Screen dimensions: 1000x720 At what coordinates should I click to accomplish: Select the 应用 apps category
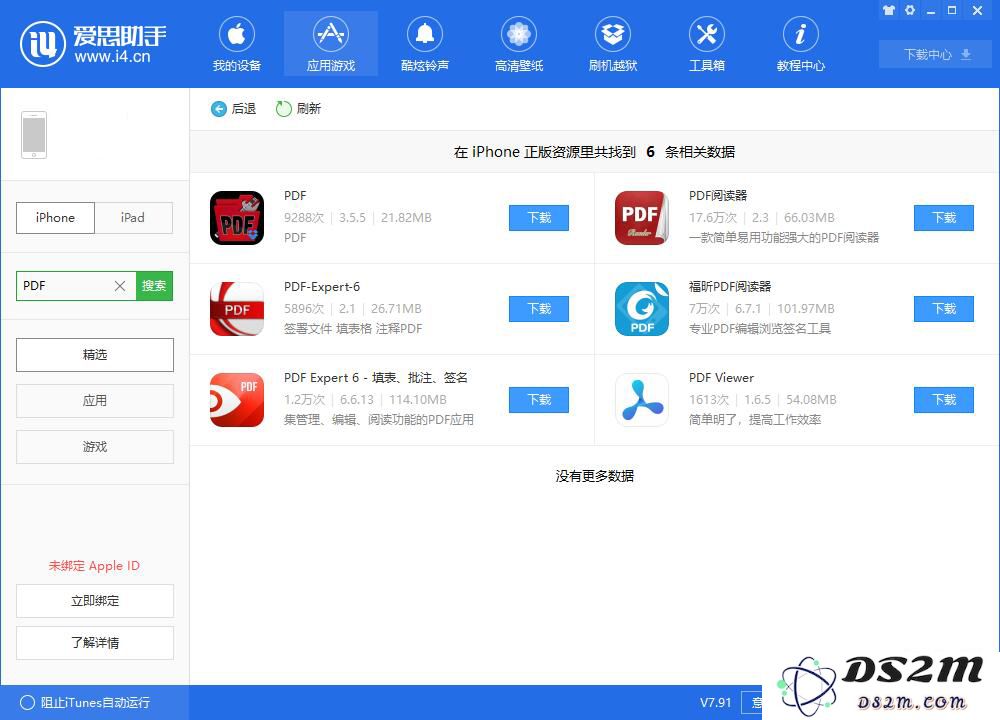coord(95,400)
